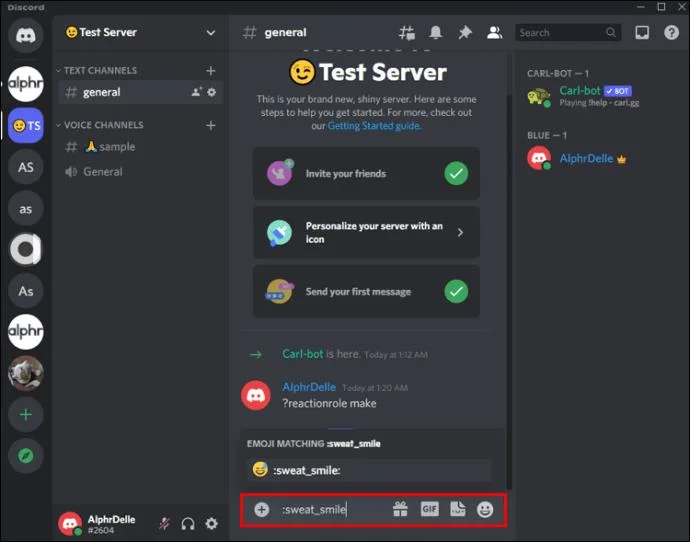Select the TS Test Server icon
This screenshot has height=542, width=690.
(26, 125)
